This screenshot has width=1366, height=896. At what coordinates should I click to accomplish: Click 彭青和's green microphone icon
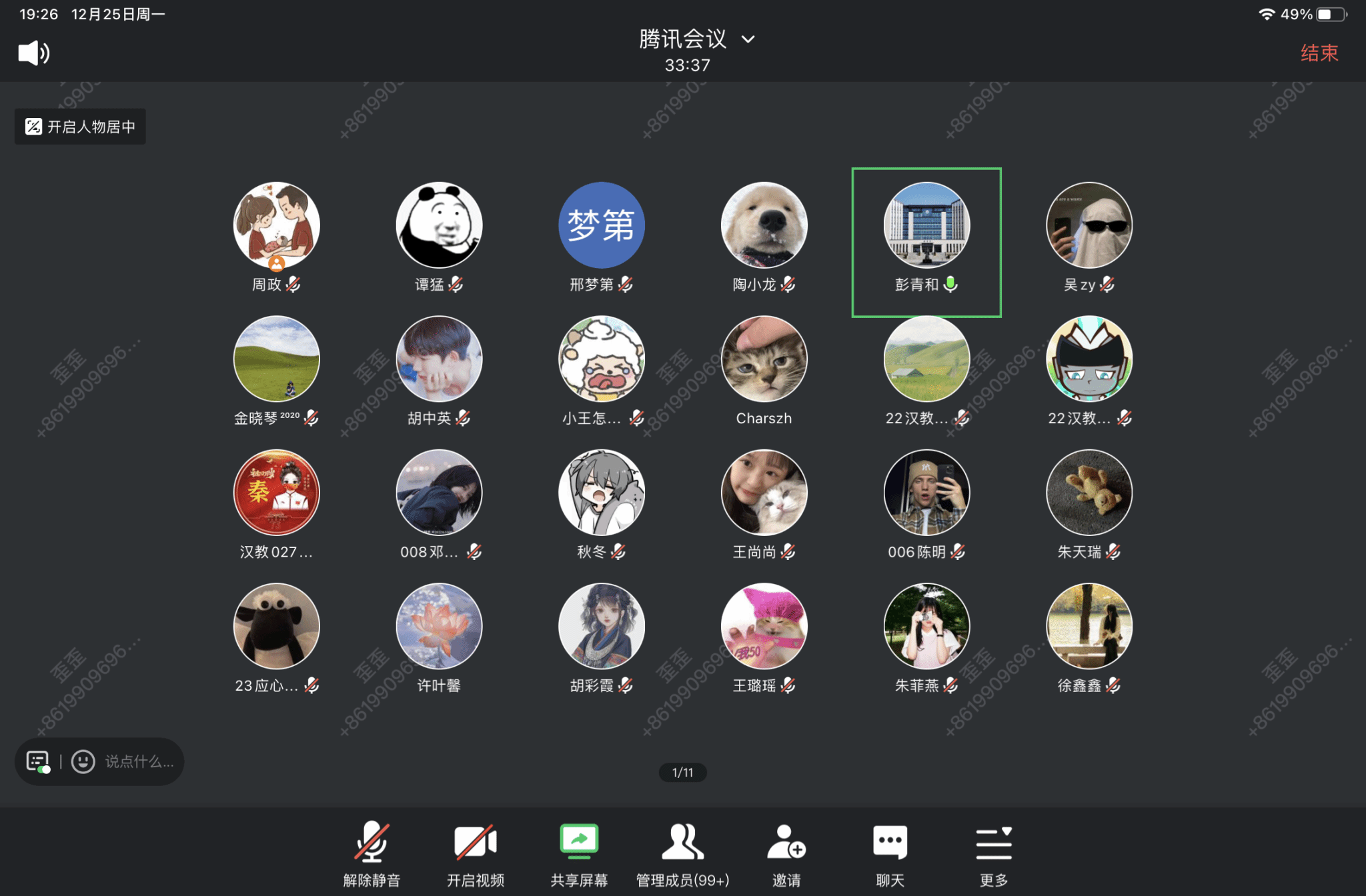[951, 284]
